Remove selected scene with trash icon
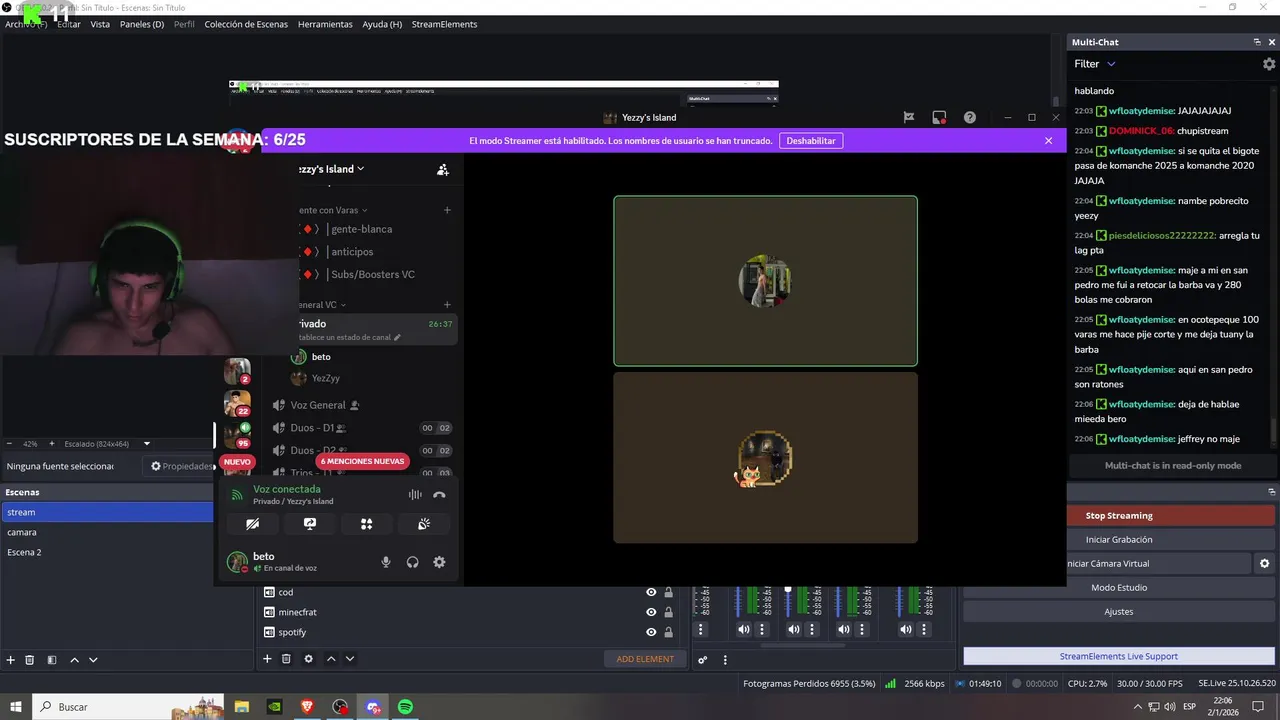The height and width of the screenshot is (720, 1280). pos(30,659)
